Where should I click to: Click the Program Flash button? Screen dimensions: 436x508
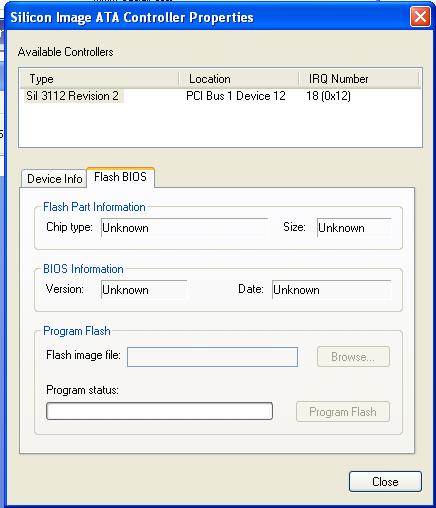(x=343, y=412)
